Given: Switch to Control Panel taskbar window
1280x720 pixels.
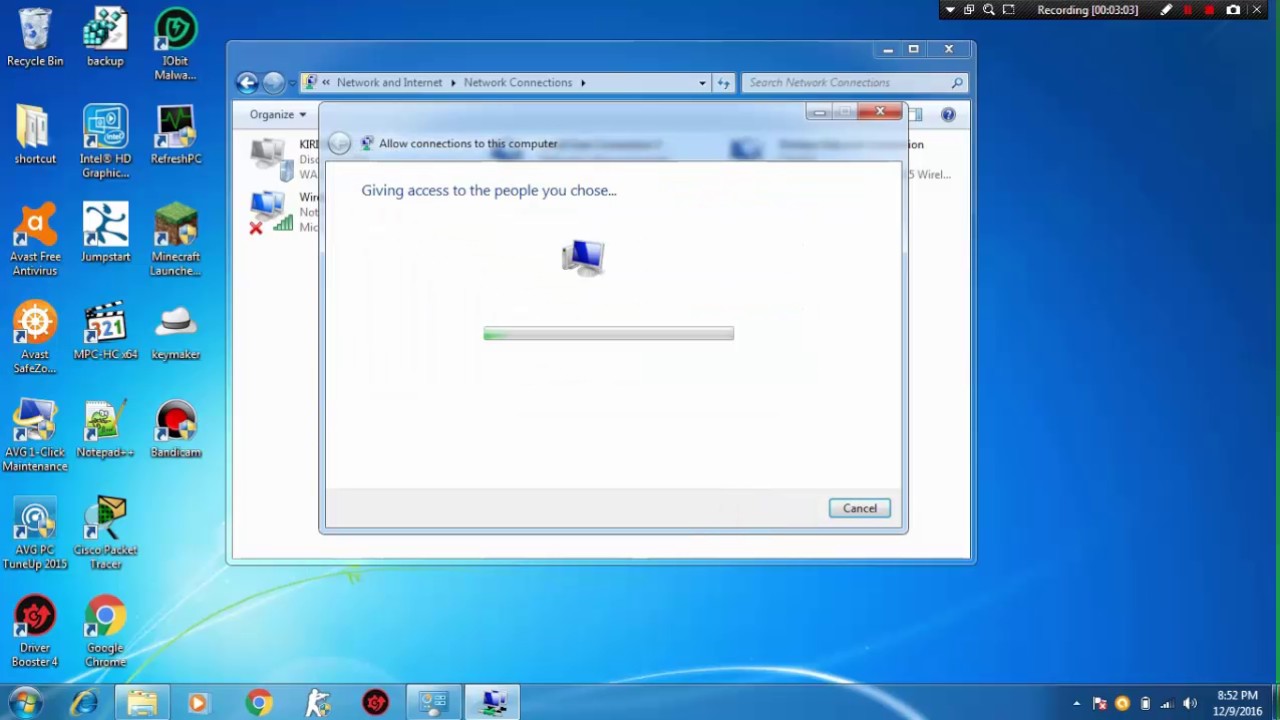Looking at the screenshot, I should 433,703.
